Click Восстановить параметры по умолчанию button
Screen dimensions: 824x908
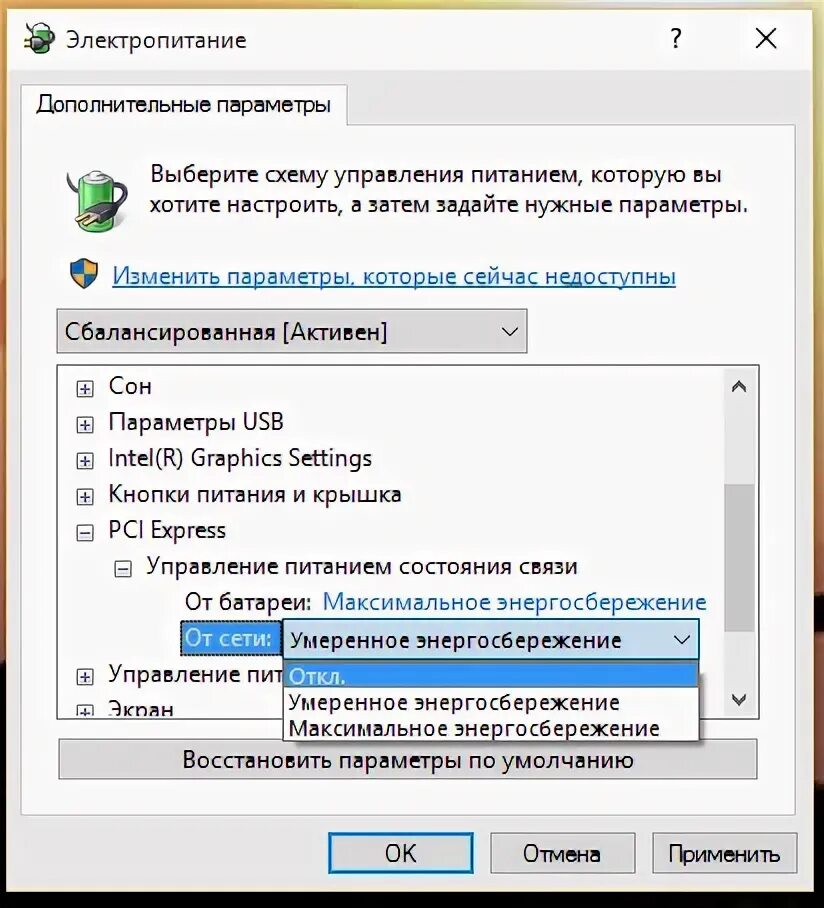(408, 759)
